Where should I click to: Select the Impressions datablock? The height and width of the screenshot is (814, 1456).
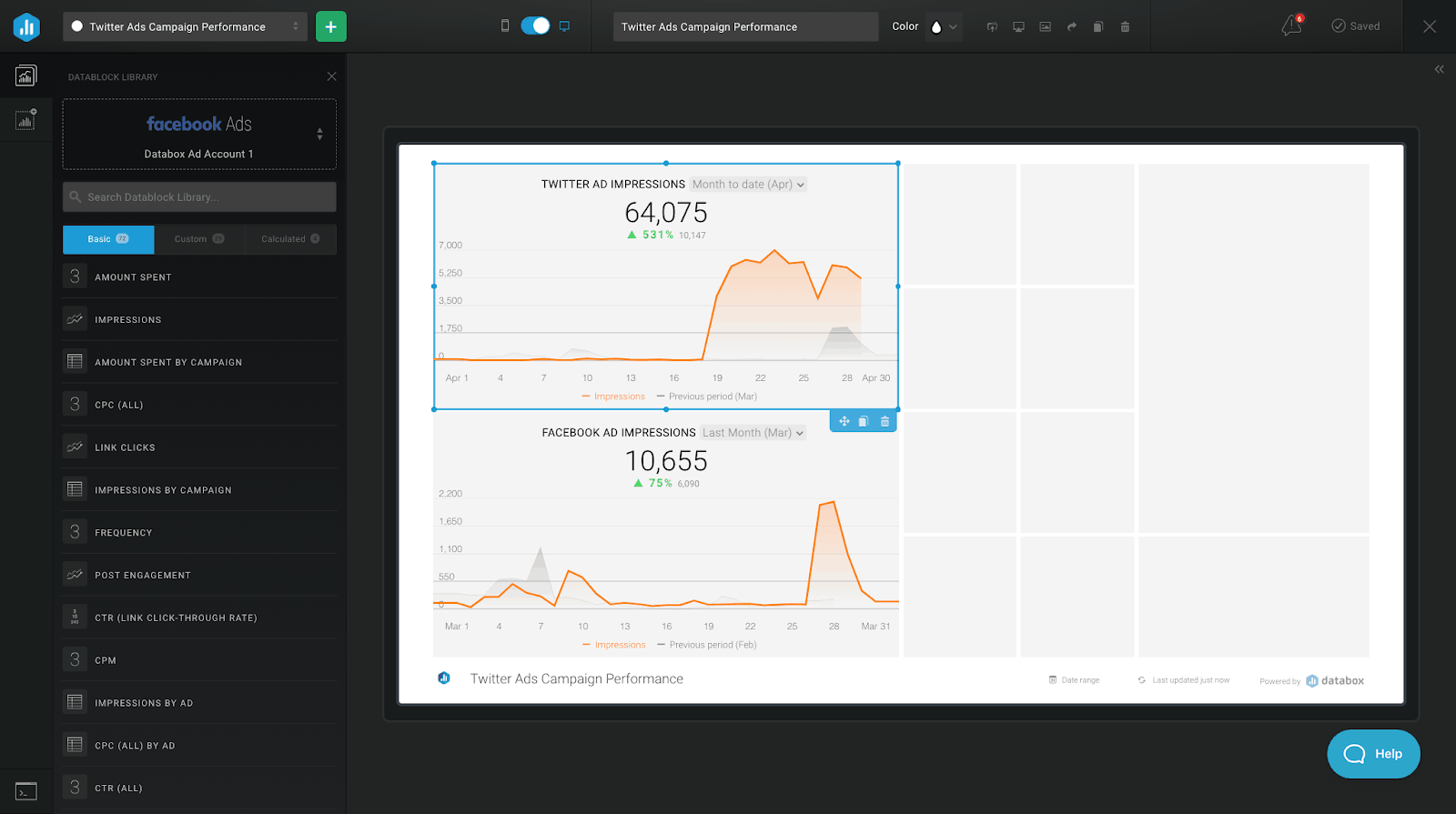click(199, 319)
